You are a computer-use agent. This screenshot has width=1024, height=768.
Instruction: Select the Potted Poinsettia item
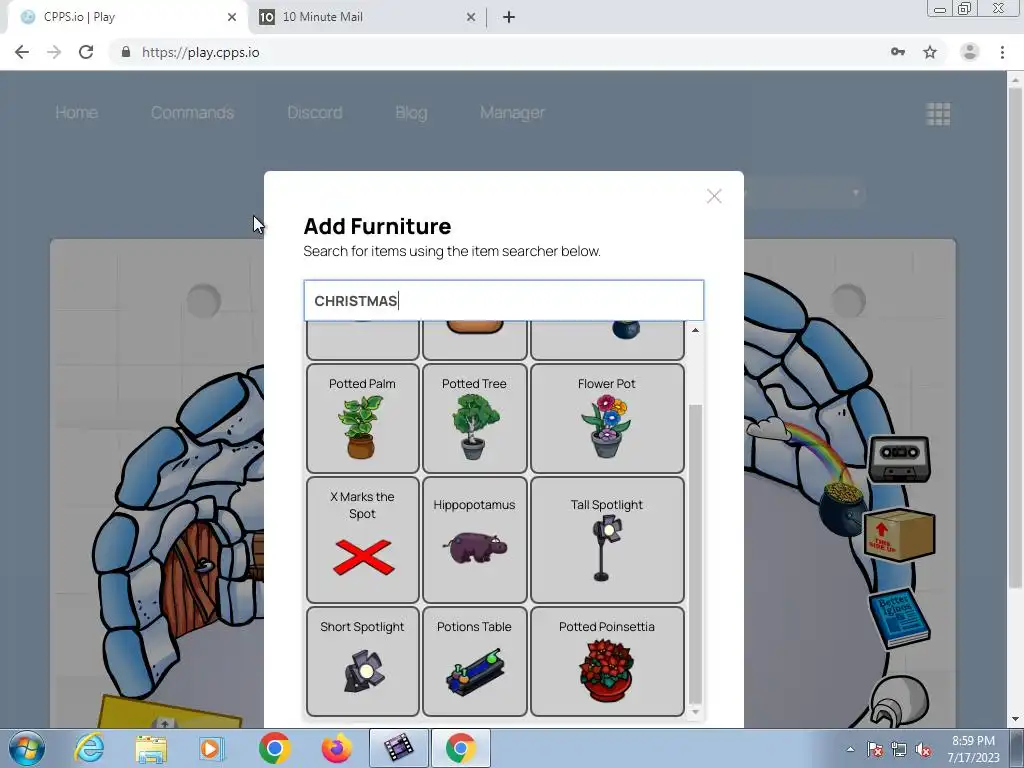pyautogui.click(x=607, y=661)
